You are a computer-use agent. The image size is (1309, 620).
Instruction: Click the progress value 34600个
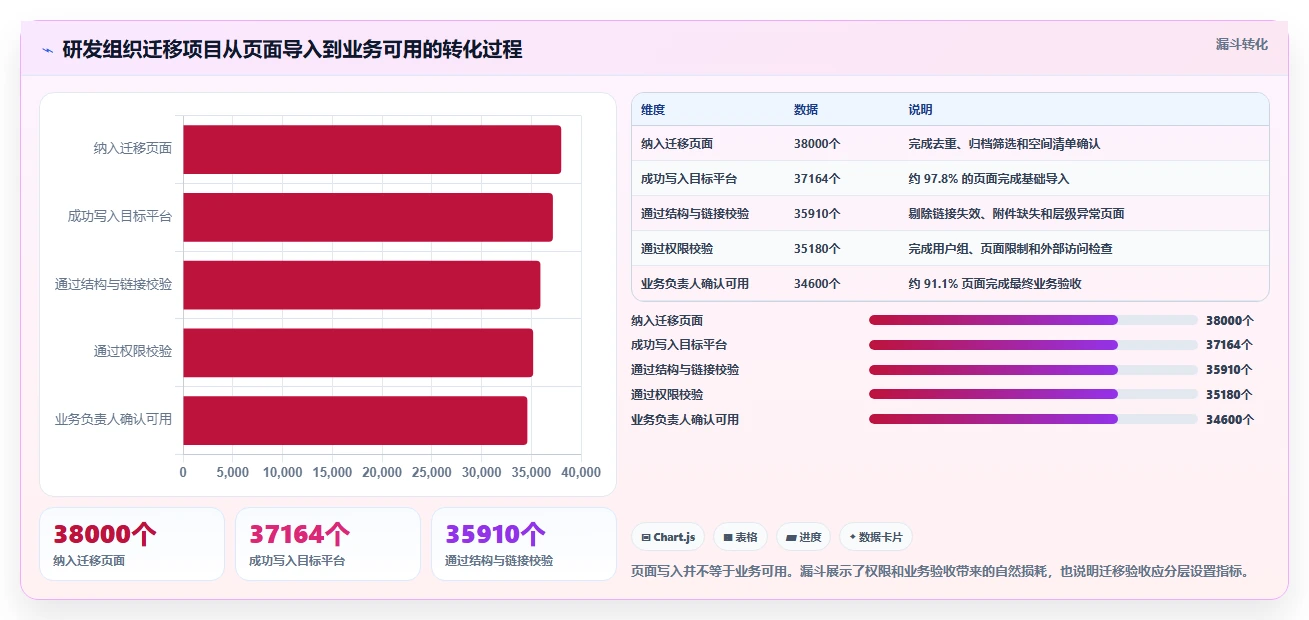(1230, 419)
